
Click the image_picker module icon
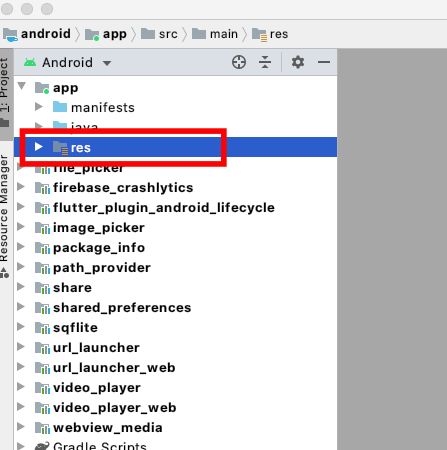[42, 228]
